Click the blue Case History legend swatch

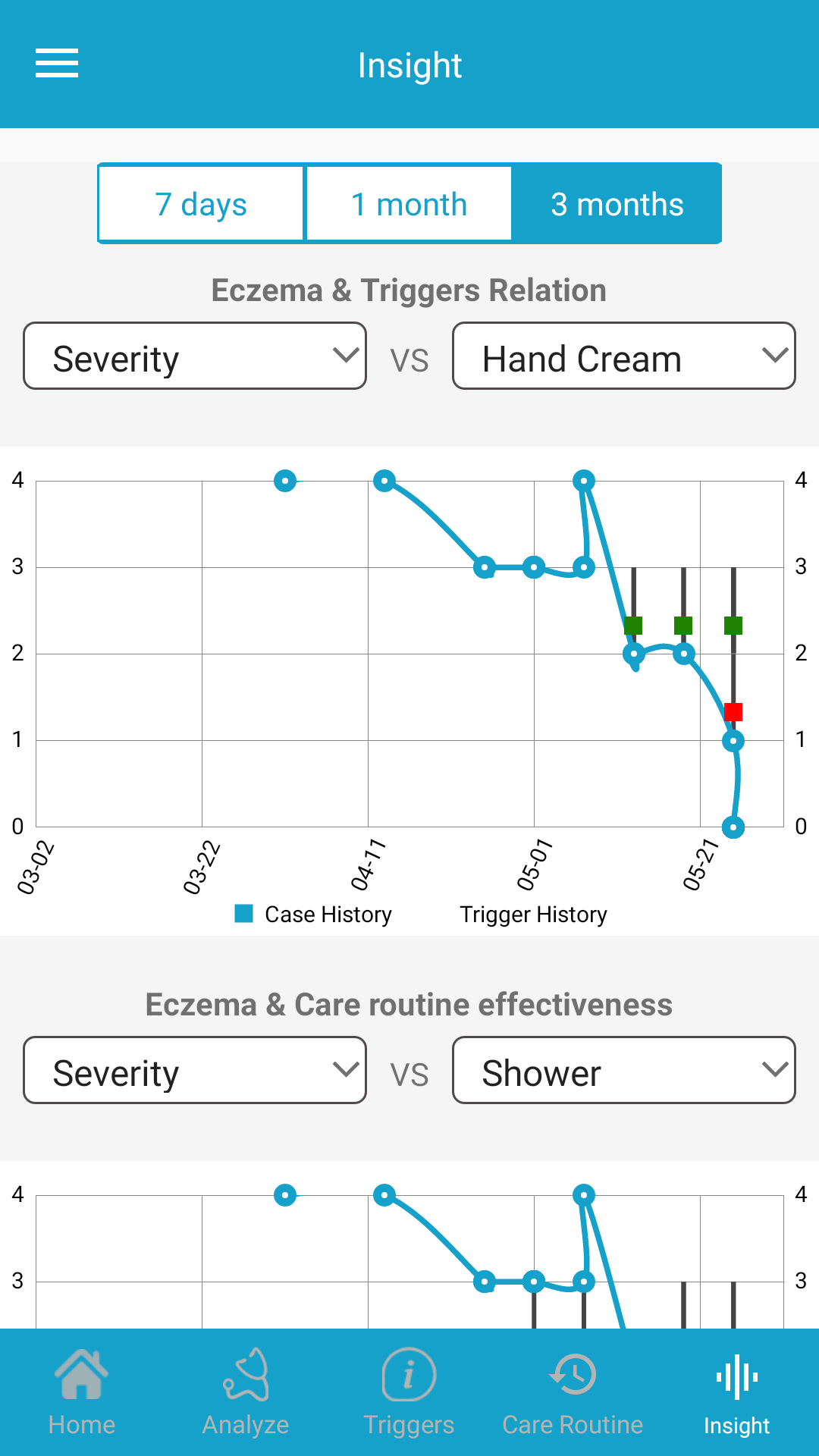pyautogui.click(x=243, y=914)
